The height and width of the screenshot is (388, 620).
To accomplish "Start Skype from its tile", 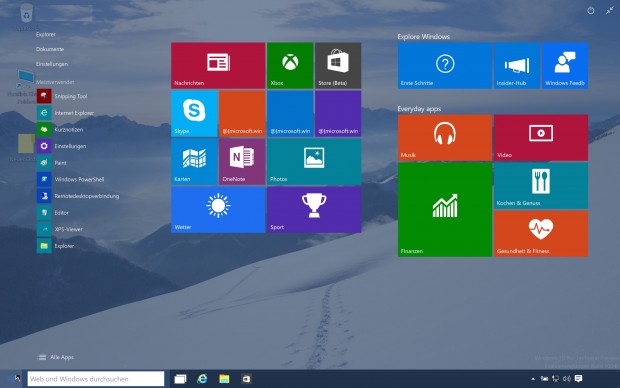I will point(194,114).
